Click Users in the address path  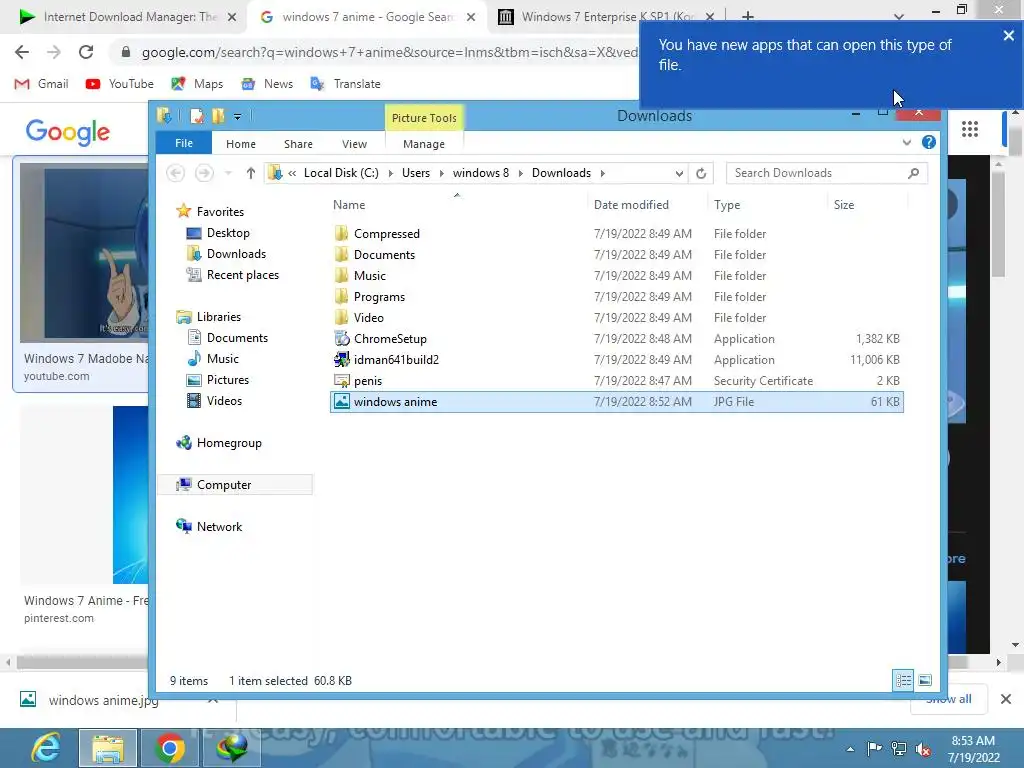tap(415, 173)
